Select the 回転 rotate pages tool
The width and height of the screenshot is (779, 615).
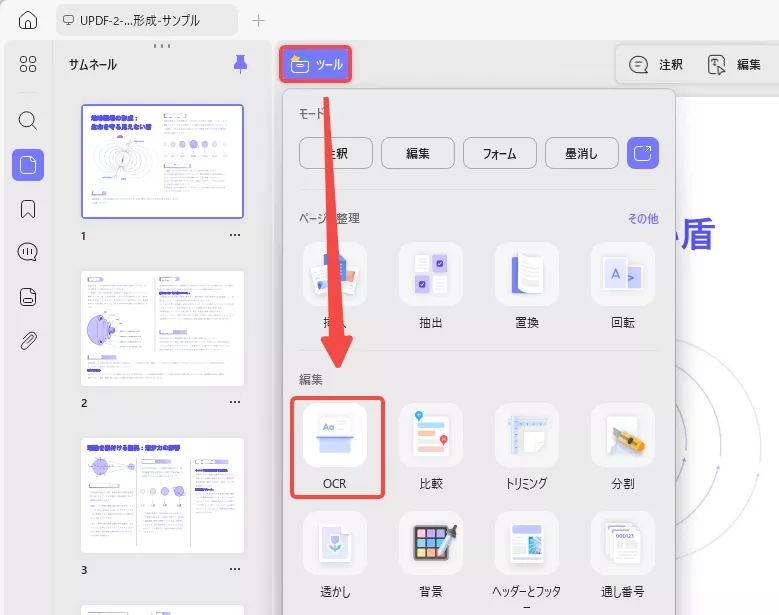pos(623,286)
